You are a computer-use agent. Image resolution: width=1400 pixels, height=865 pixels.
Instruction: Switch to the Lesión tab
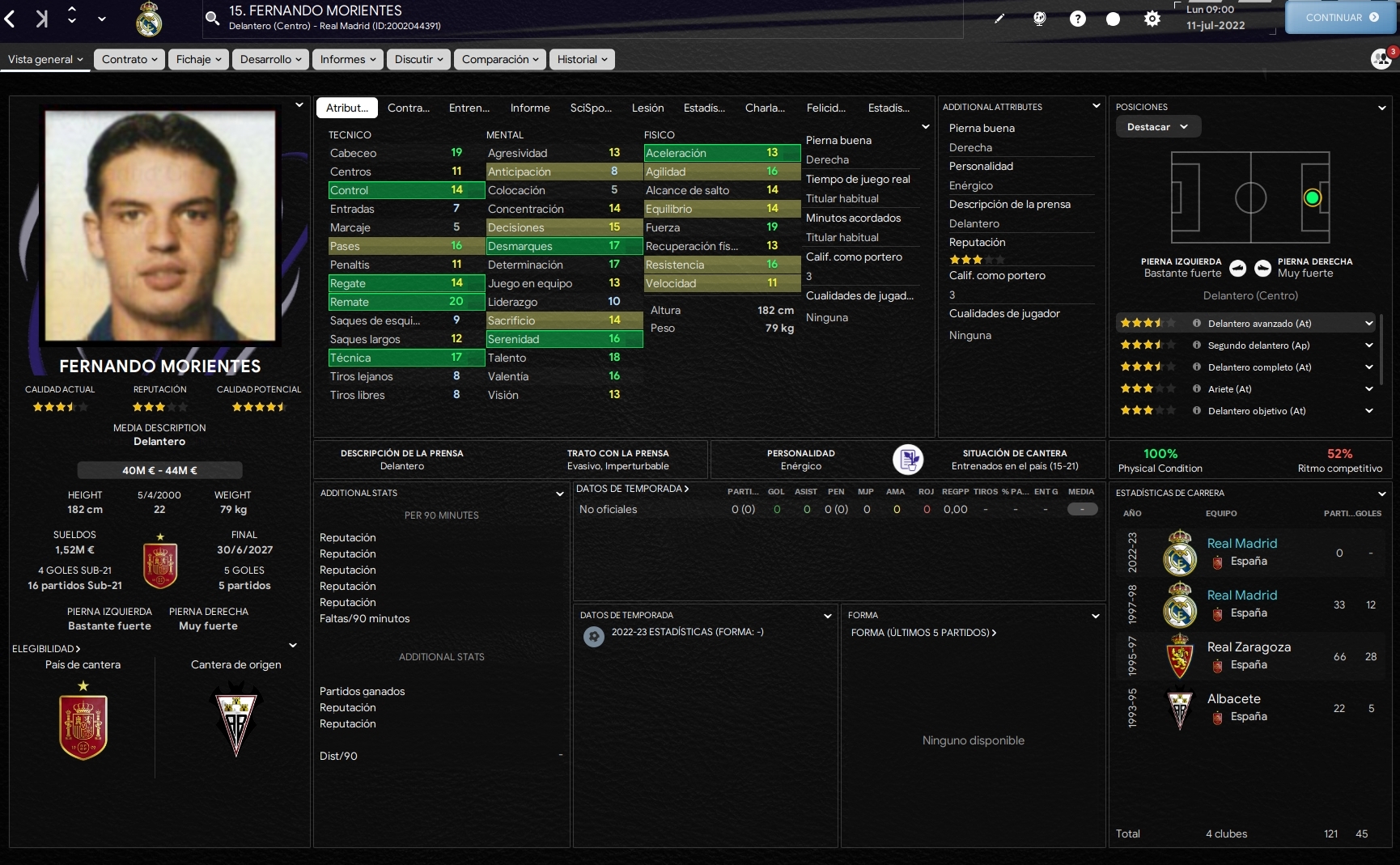coord(648,108)
